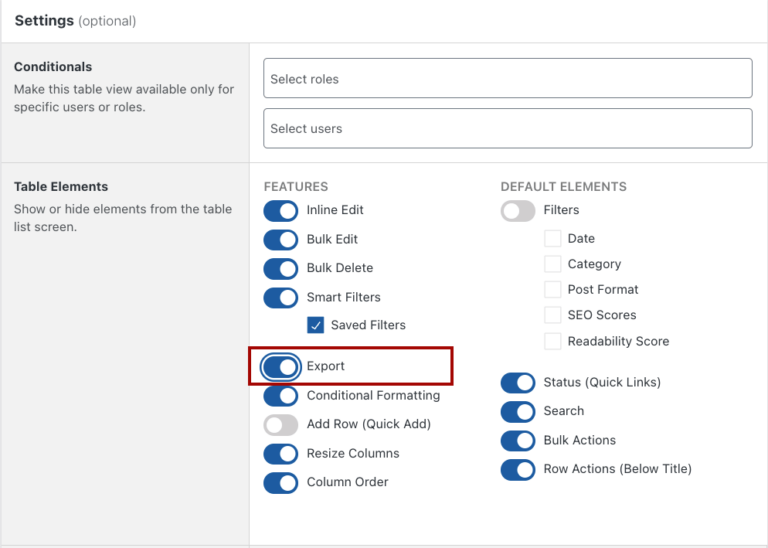This screenshot has height=548, width=768.
Task: Enable the default Filters toggle
Action: click(x=518, y=211)
